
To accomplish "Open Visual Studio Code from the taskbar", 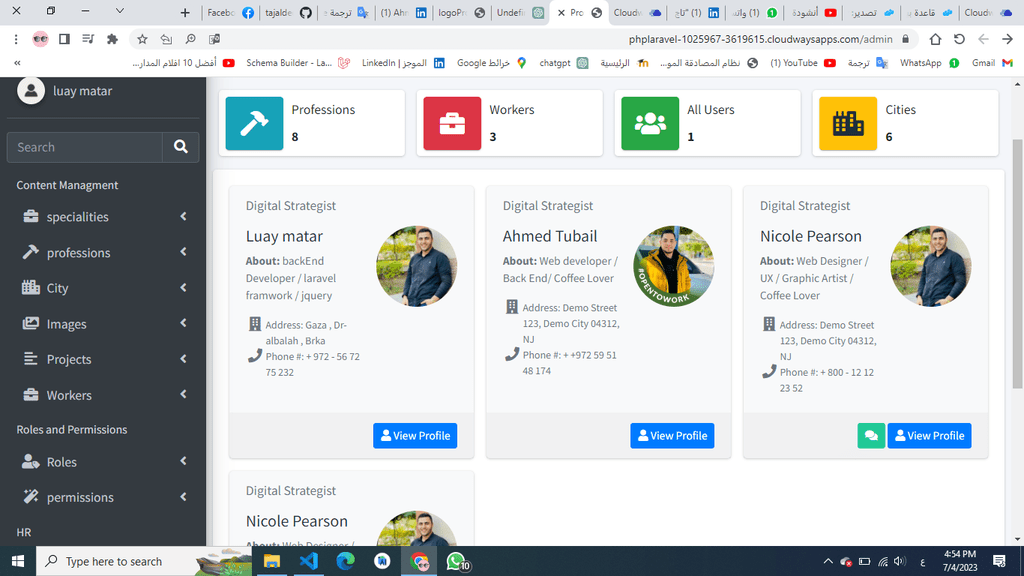I will (x=308, y=561).
